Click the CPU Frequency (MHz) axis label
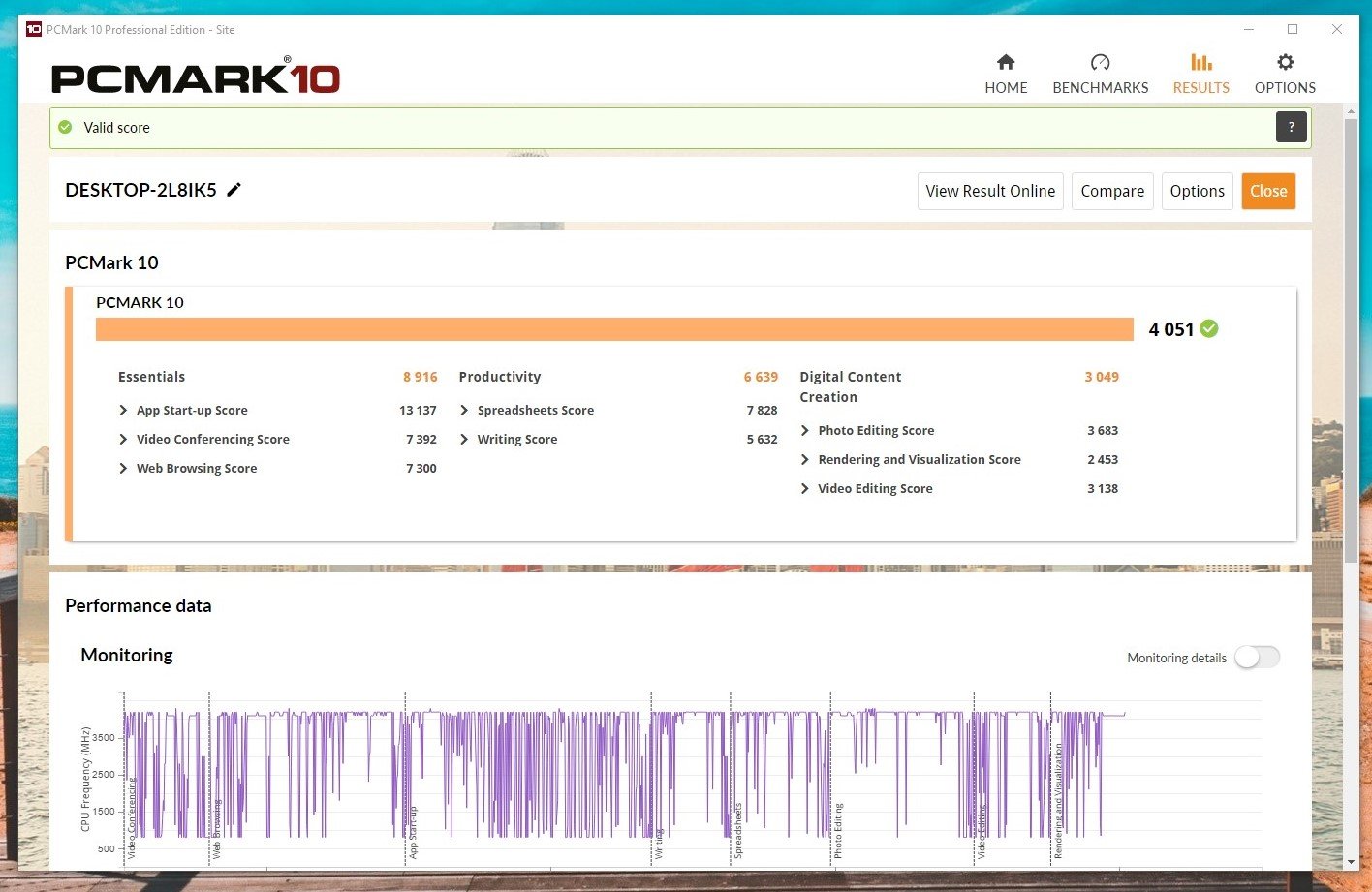Screen dimensions: 1372x892 pos(85,780)
